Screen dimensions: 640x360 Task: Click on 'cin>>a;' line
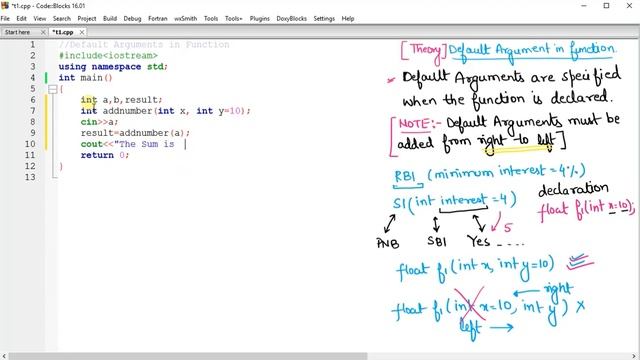point(99,122)
